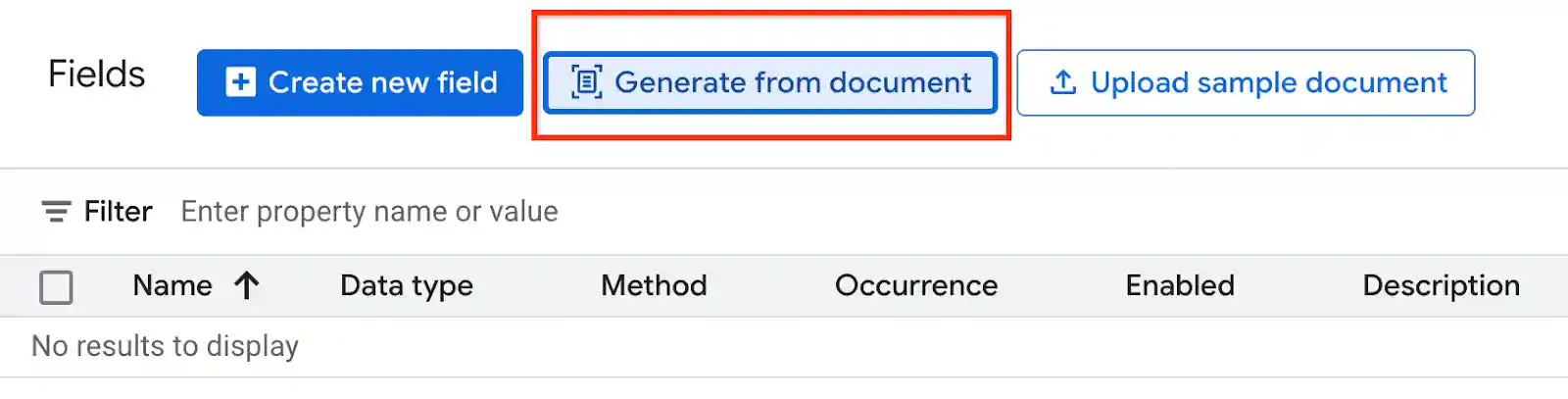The height and width of the screenshot is (399, 1568).
Task: Sort by the Method column header
Action: (x=654, y=286)
